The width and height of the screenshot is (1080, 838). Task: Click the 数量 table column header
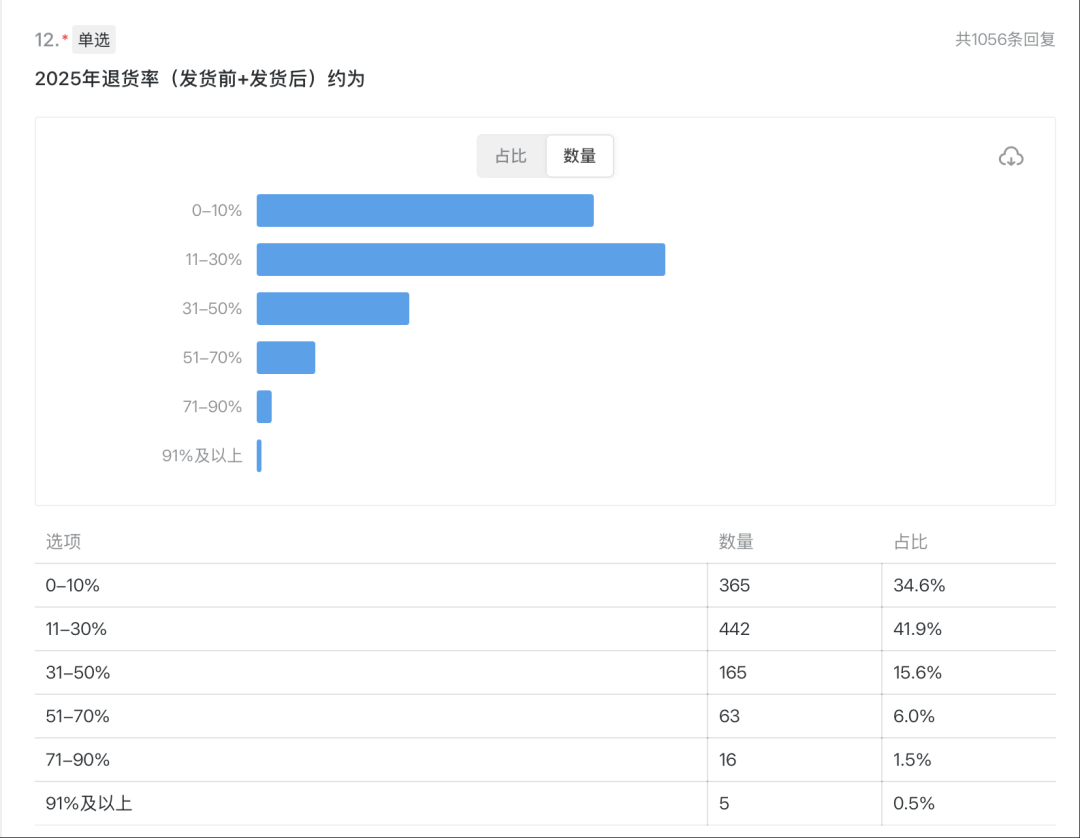click(x=736, y=542)
